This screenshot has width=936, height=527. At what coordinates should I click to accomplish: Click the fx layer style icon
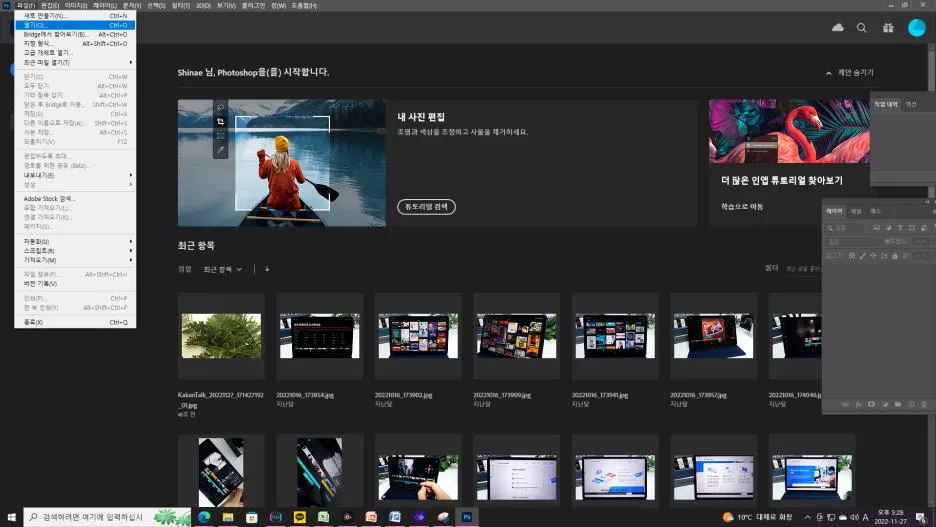pyautogui.click(x=858, y=404)
